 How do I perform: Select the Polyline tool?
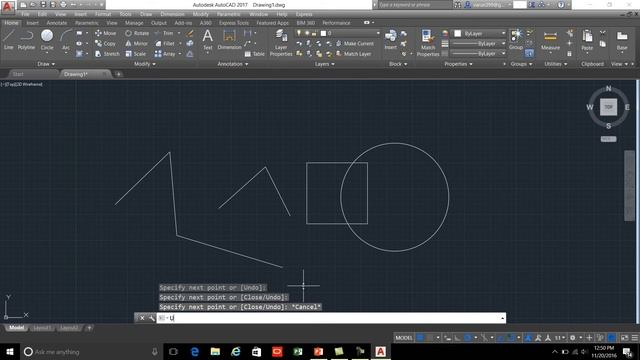tap(26, 40)
